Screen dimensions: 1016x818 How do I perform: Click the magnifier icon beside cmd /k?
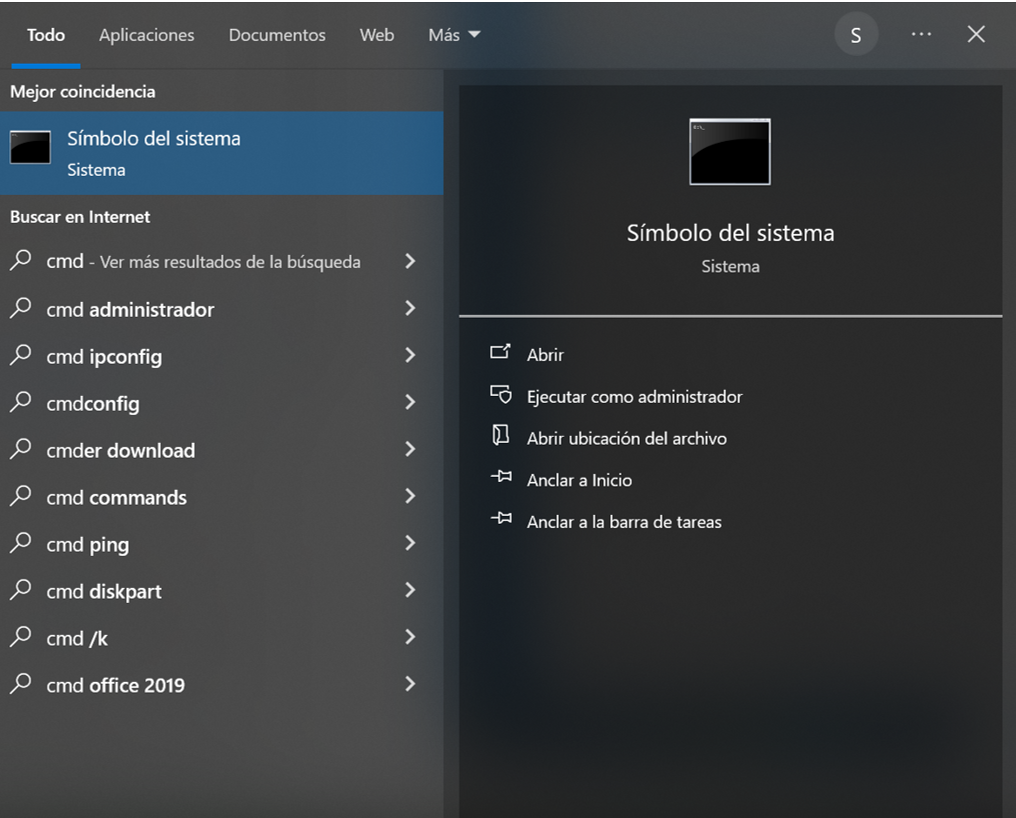pyautogui.click(x=21, y=637)
